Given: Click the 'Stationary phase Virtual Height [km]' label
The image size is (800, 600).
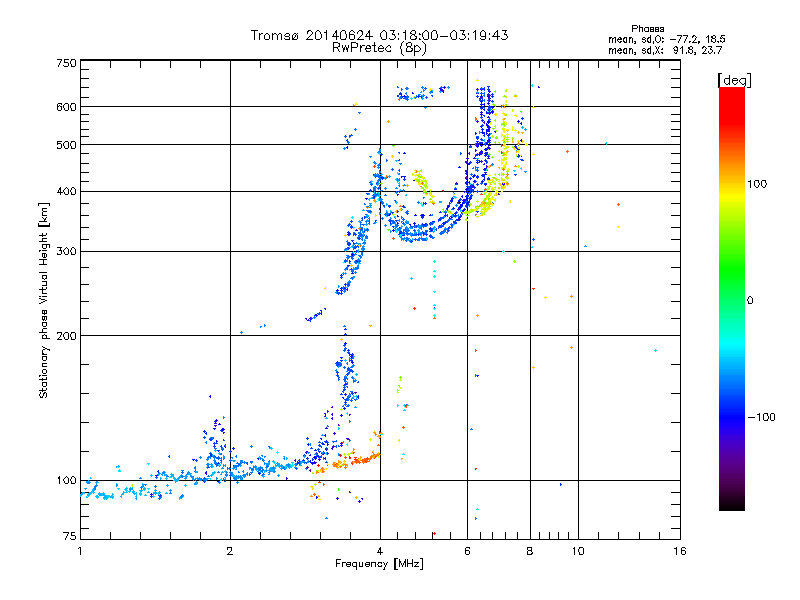Looking at the screenshot, I should 44,300.
